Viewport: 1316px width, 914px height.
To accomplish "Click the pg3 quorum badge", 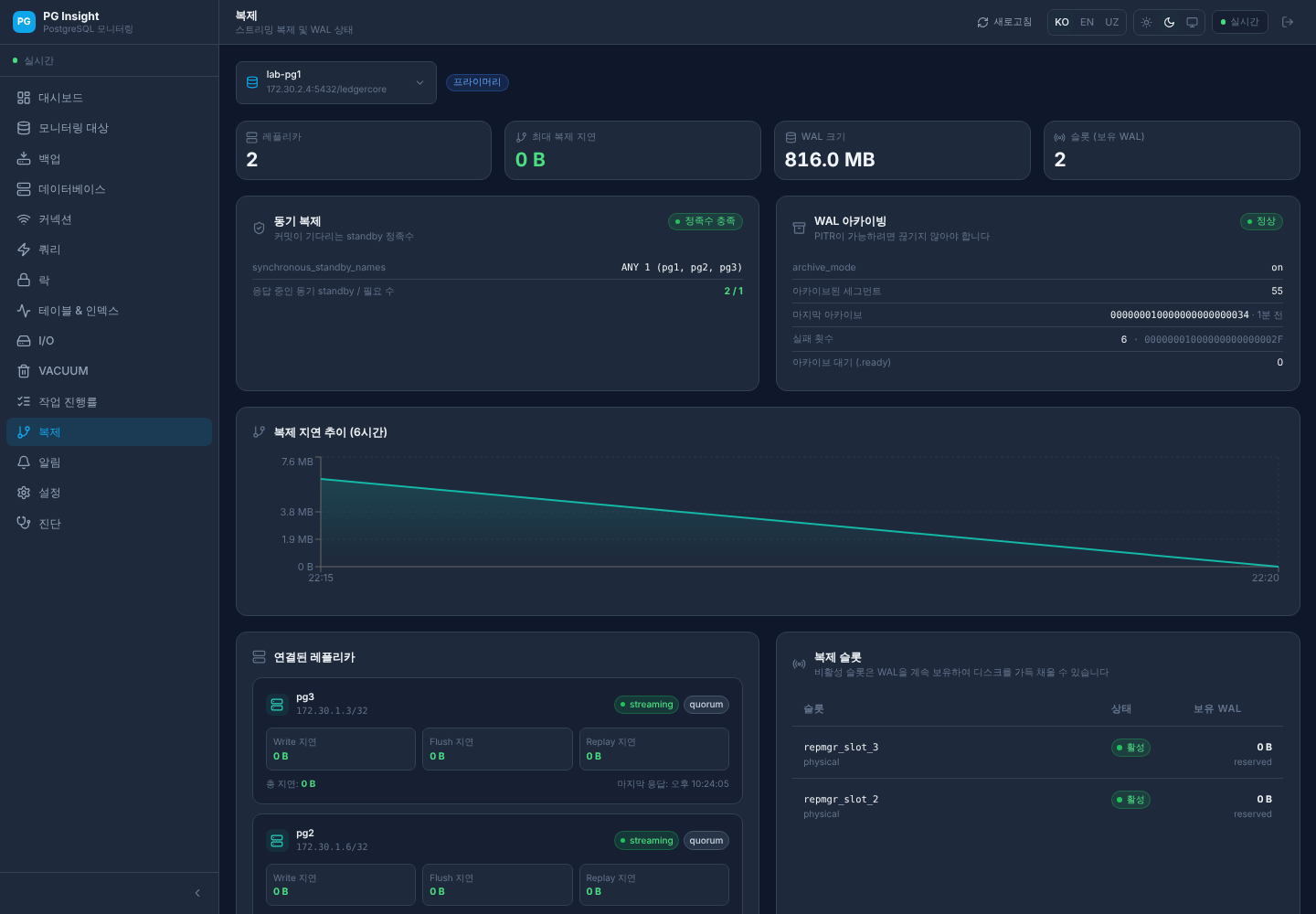I will point(706,705).
